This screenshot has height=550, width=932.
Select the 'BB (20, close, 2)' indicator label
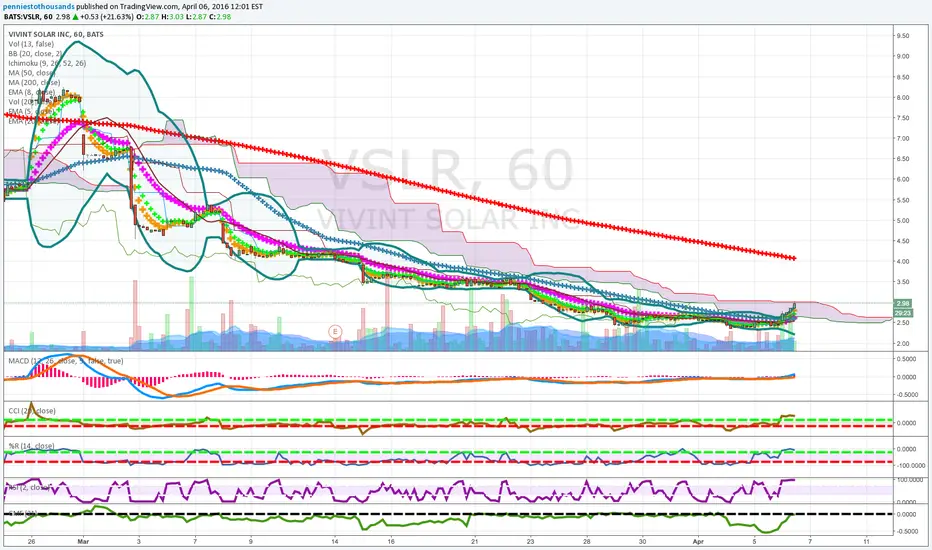(x=35, y=54)
